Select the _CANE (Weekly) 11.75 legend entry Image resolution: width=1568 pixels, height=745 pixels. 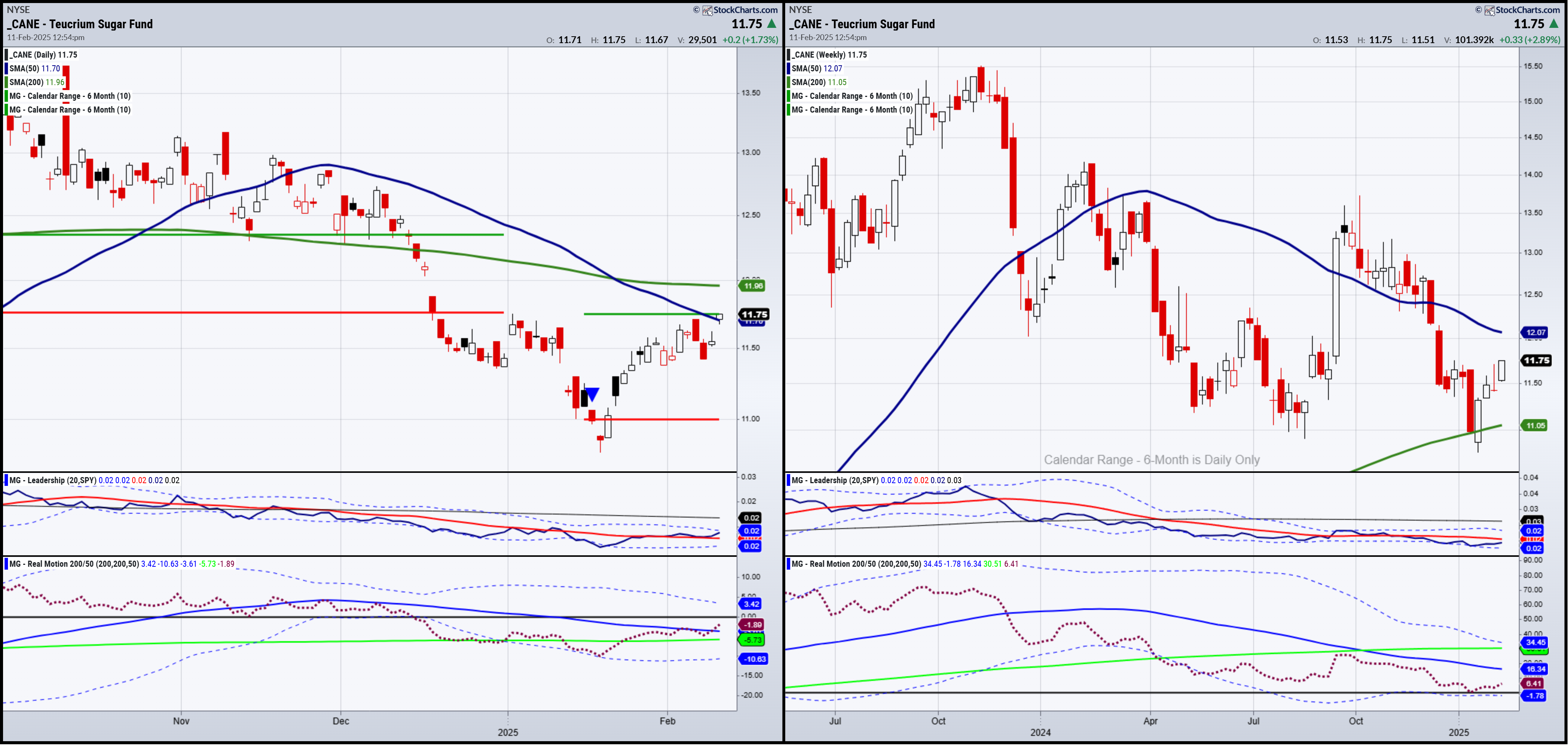coord(829,55)
